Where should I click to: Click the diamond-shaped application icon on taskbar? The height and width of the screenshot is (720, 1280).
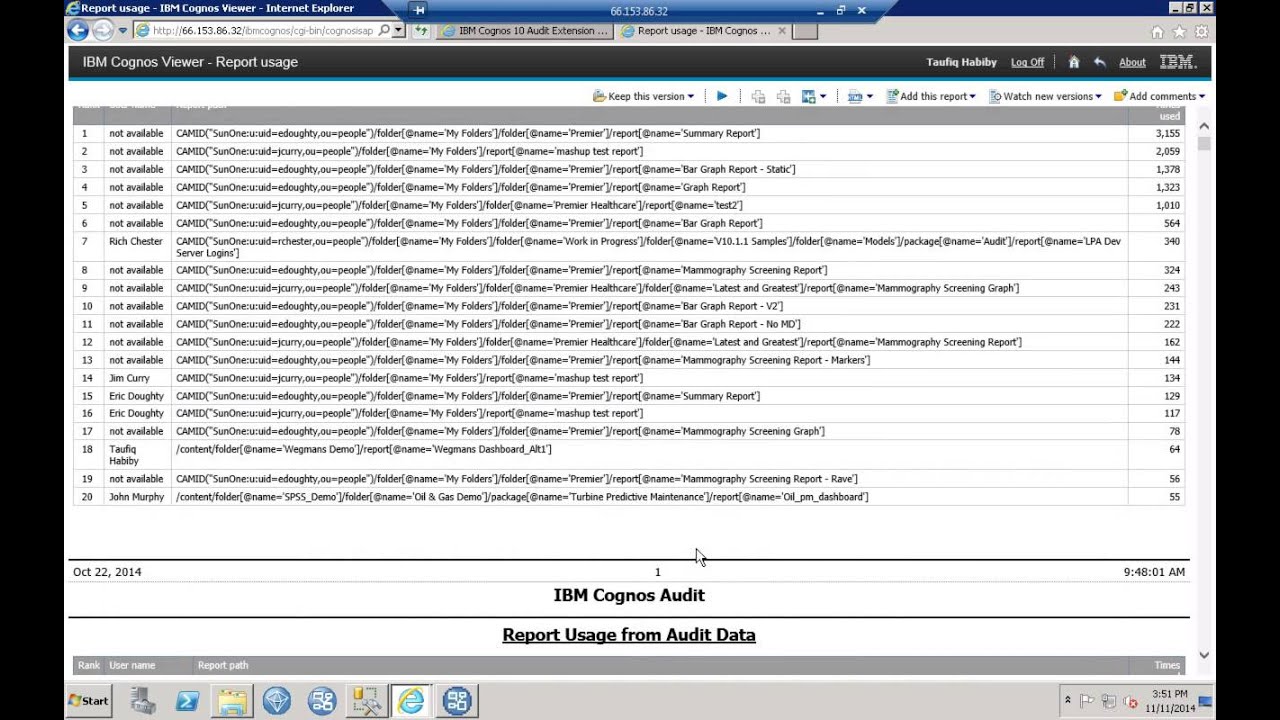(x=277, y=700)
